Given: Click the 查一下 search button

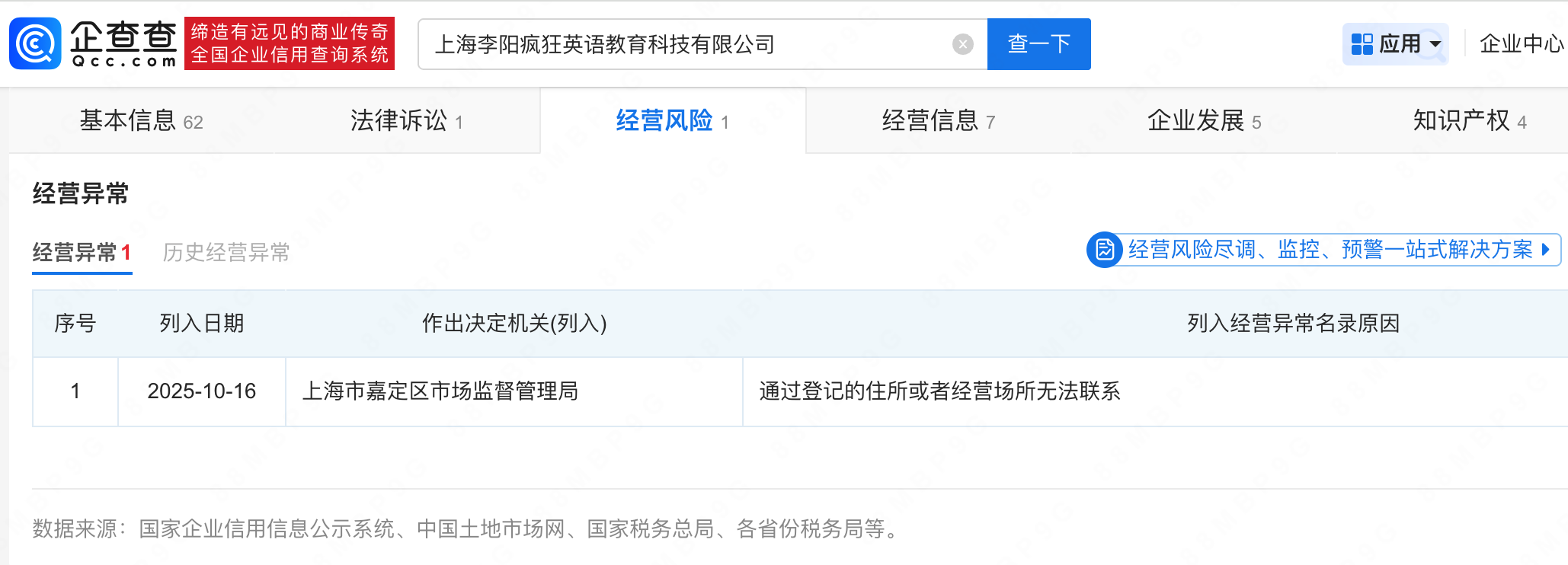Looking at the screenshot, I should 1038,44.
